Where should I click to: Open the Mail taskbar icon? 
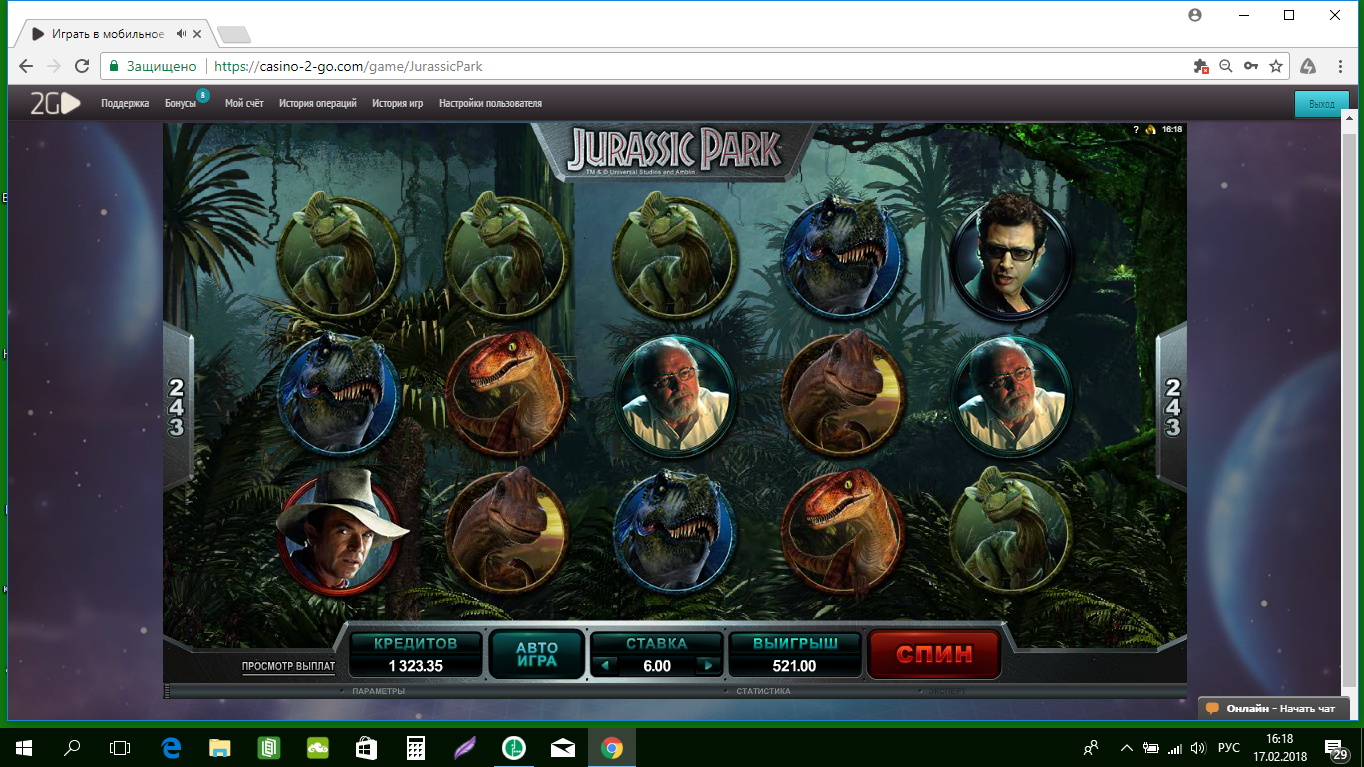click(563, 747)
